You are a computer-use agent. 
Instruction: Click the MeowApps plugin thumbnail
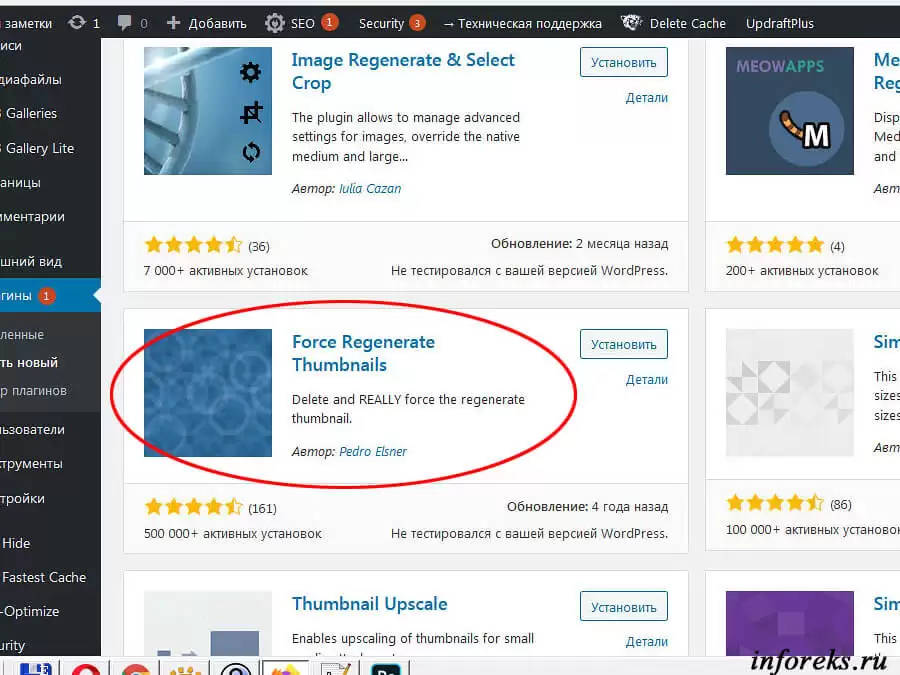(x=789, y=111)
